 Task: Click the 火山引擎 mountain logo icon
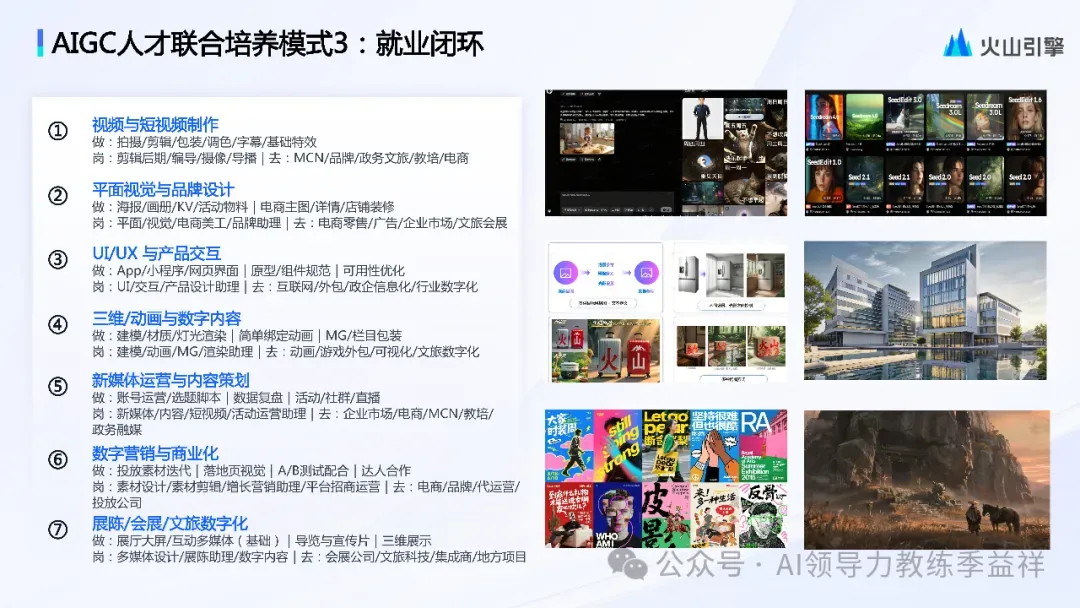click(958, 43)
